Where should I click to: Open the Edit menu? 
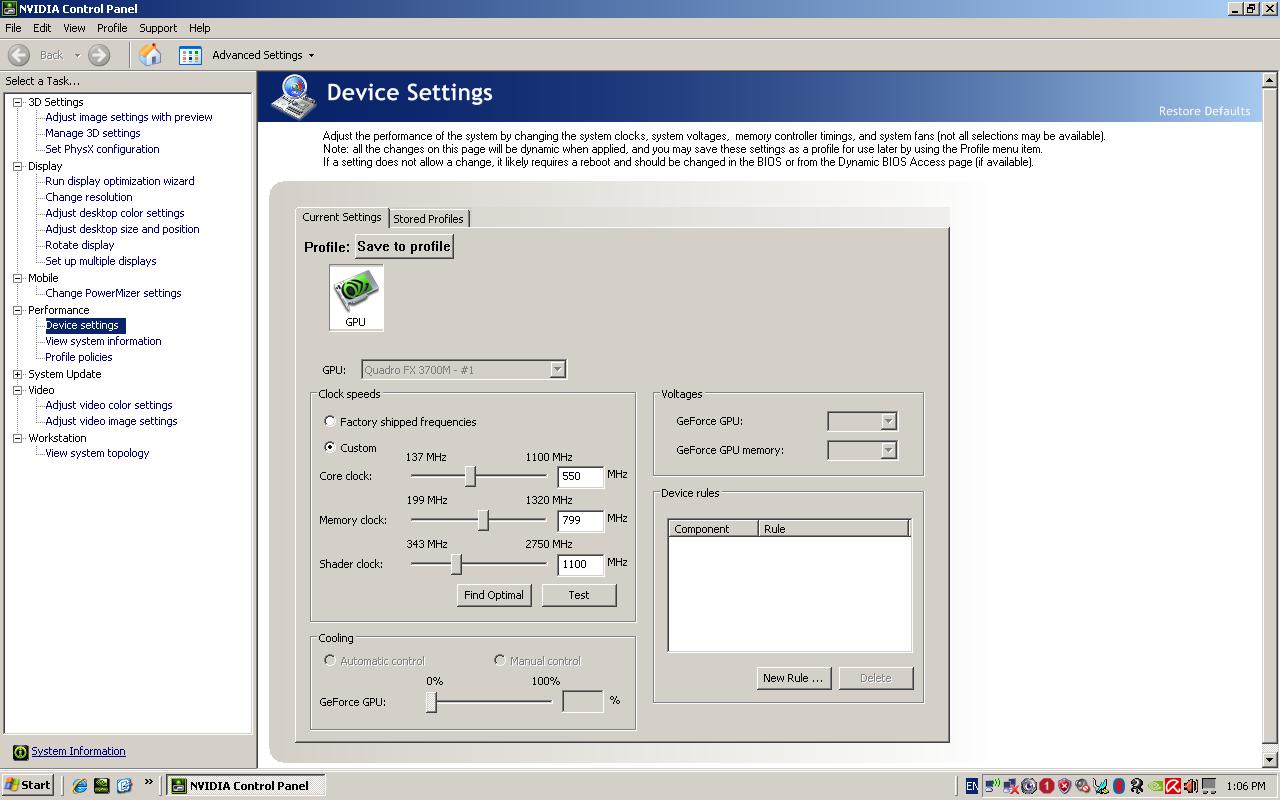tap(42, 28)
